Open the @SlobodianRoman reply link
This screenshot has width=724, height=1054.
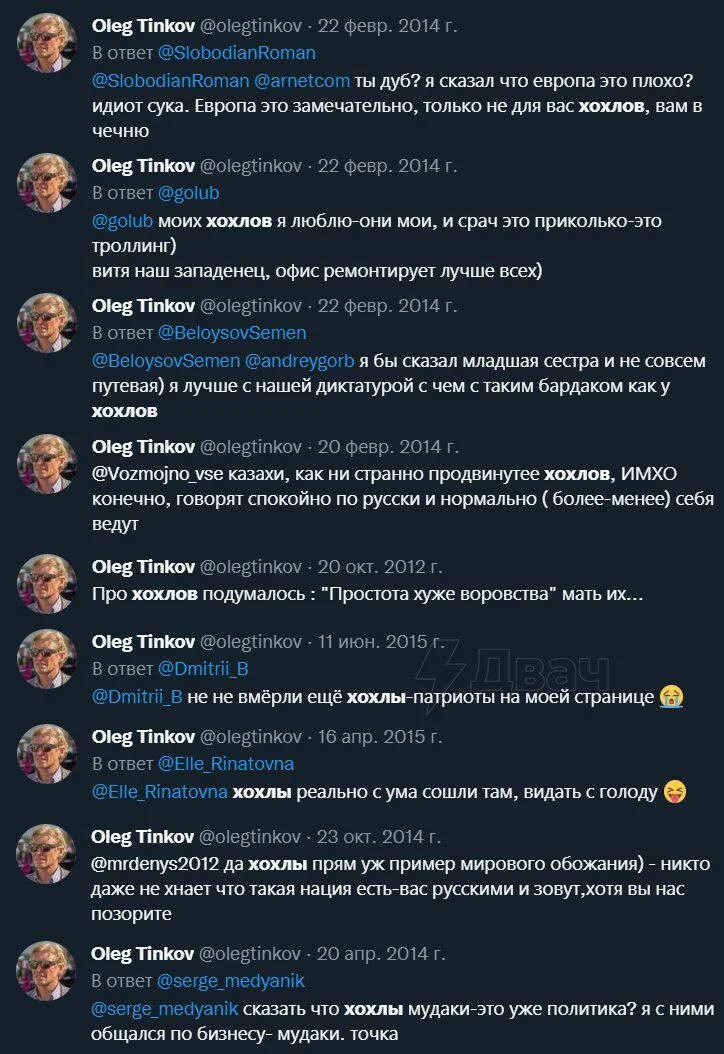(237, 53)
